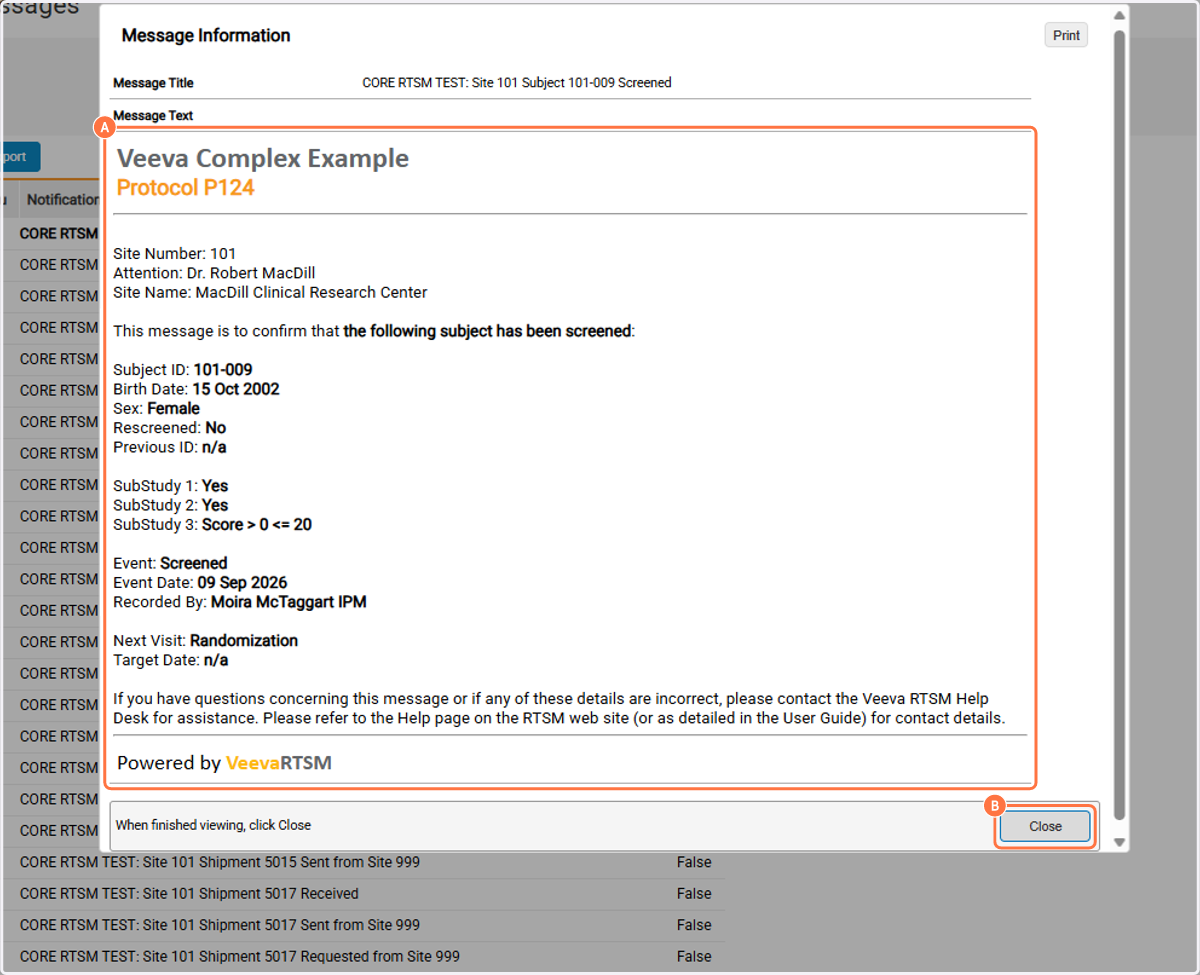Image resolution: width=1200 pixels, height=975 pixels.
Task: Click Site Number 101 line
Action: 174,254
